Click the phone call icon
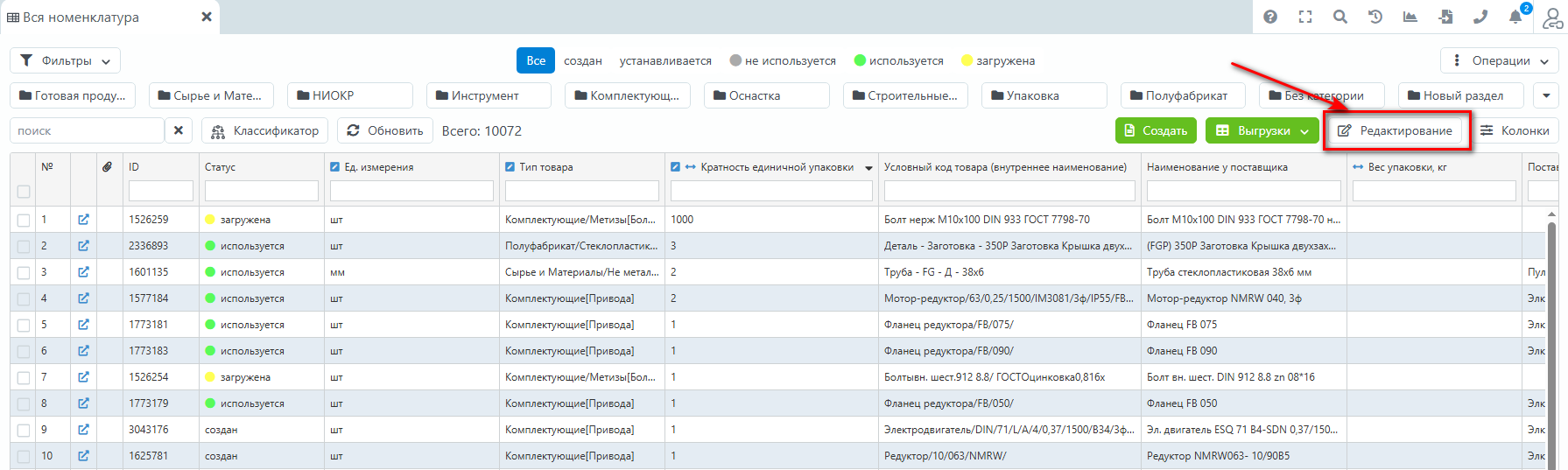1568x470 pixels. 1480,17
